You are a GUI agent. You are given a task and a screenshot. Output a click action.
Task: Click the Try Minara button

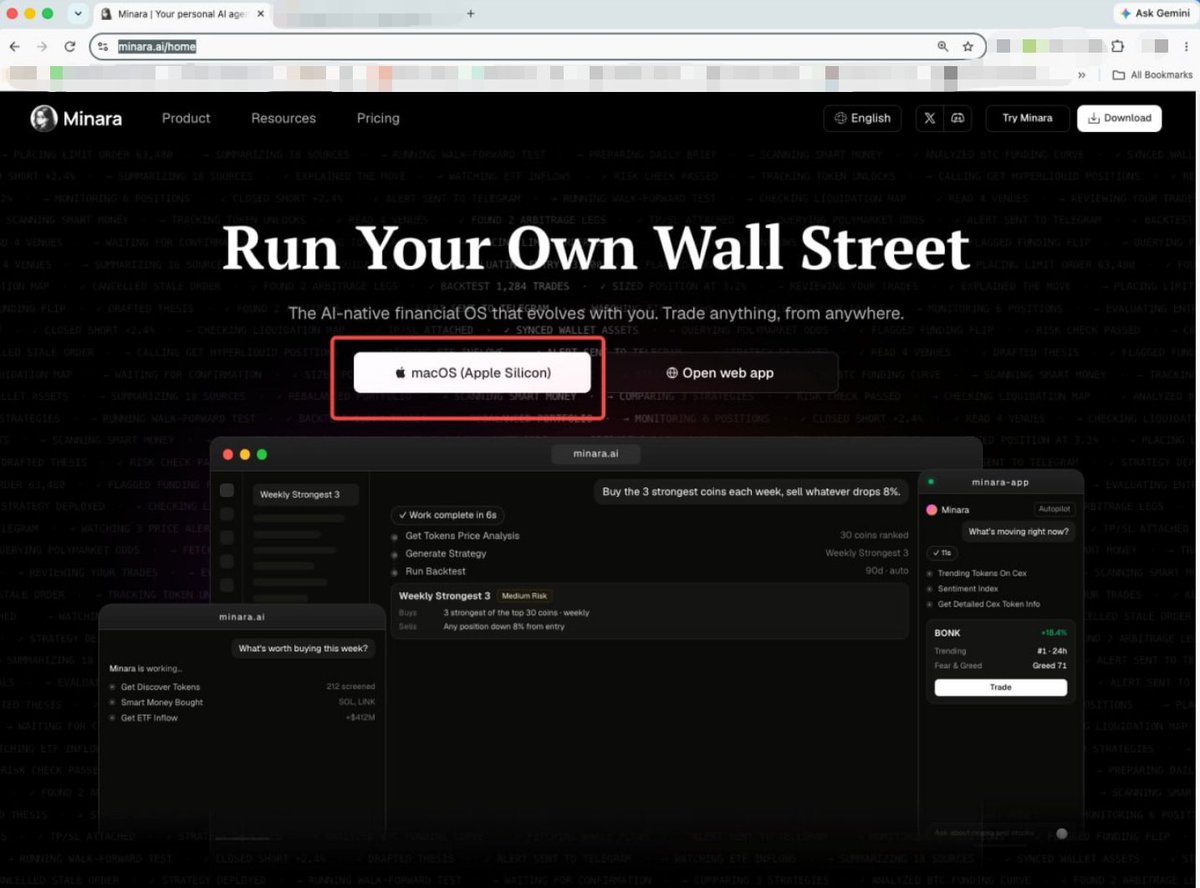pyautogui.click(x=1027, y=118)
